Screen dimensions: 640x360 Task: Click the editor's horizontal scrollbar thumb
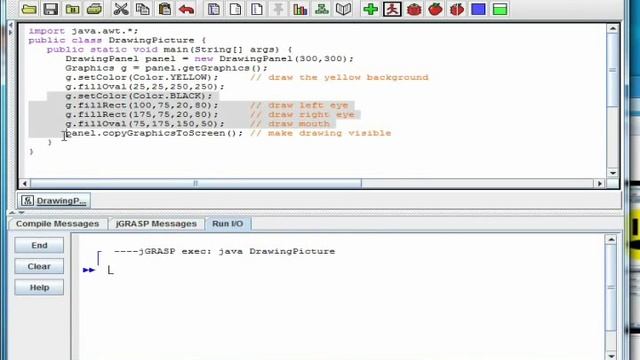[196, 184]
